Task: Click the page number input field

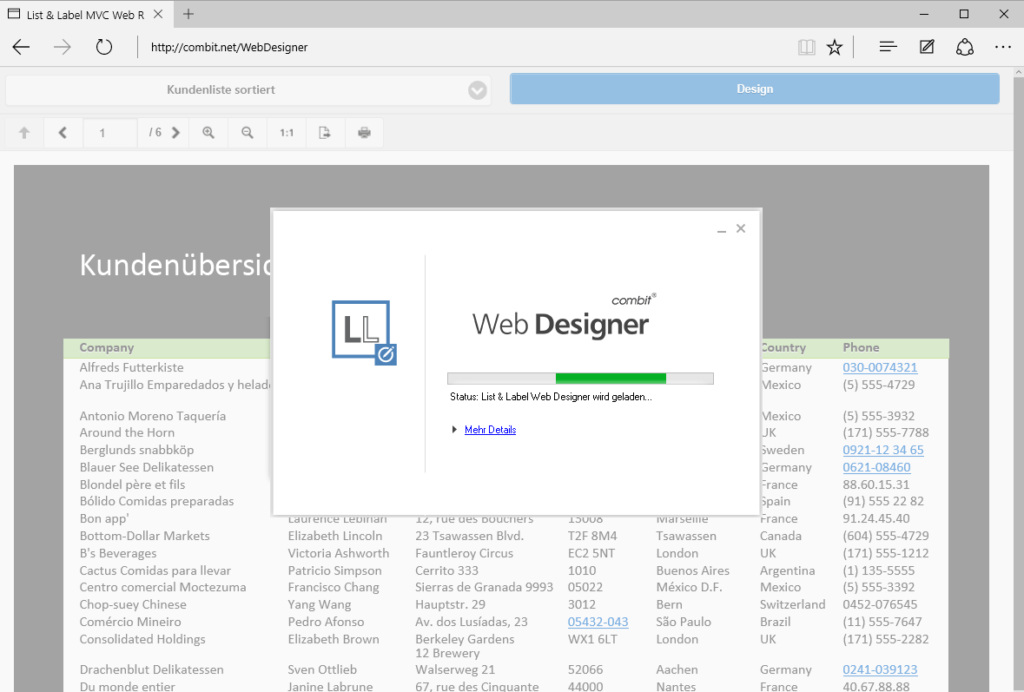Action: pos(110,132)
